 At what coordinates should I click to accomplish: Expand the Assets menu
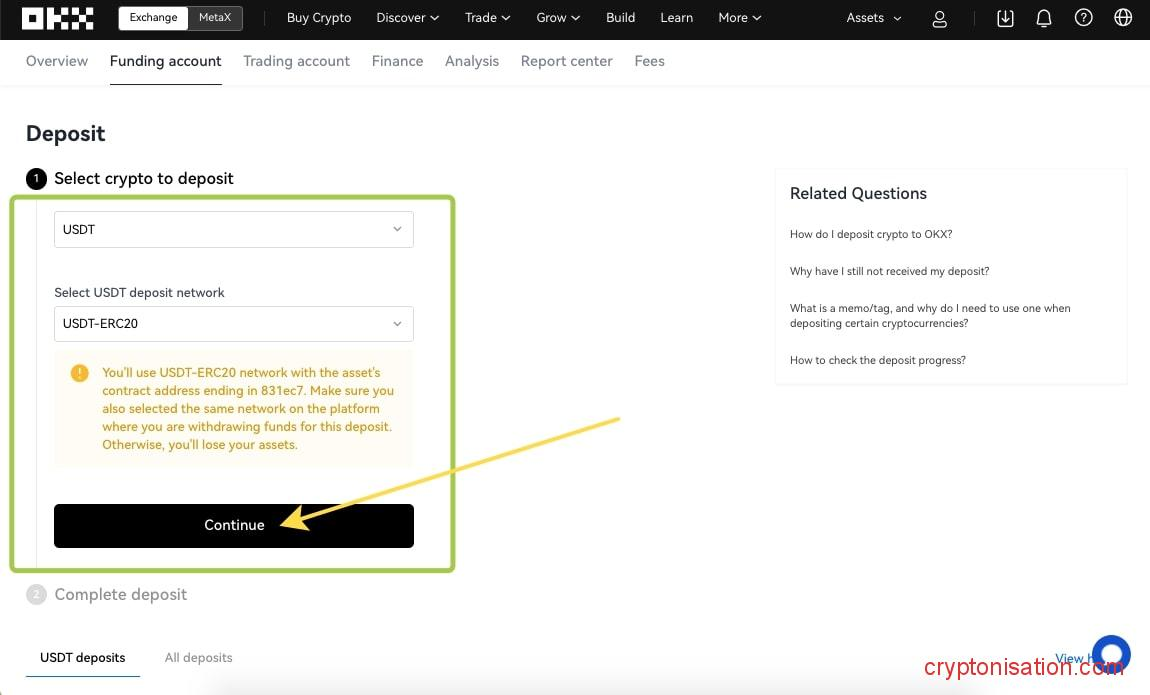tap(873, 18)
